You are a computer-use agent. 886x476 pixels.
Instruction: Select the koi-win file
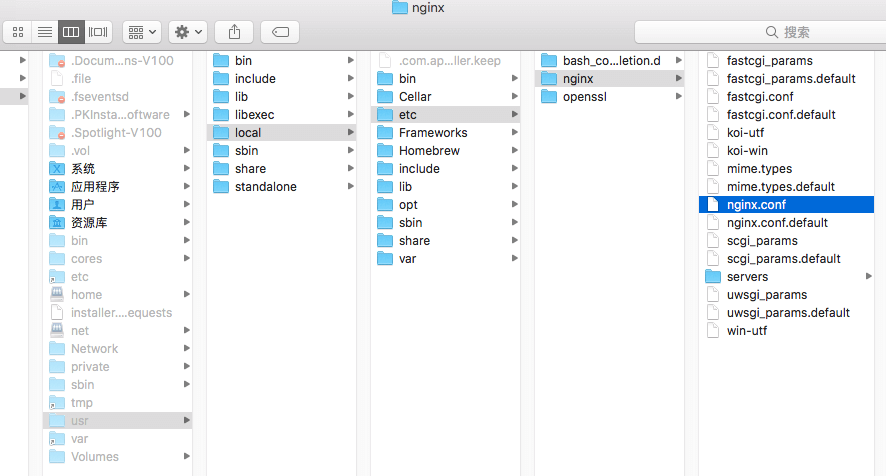[787, 151]
